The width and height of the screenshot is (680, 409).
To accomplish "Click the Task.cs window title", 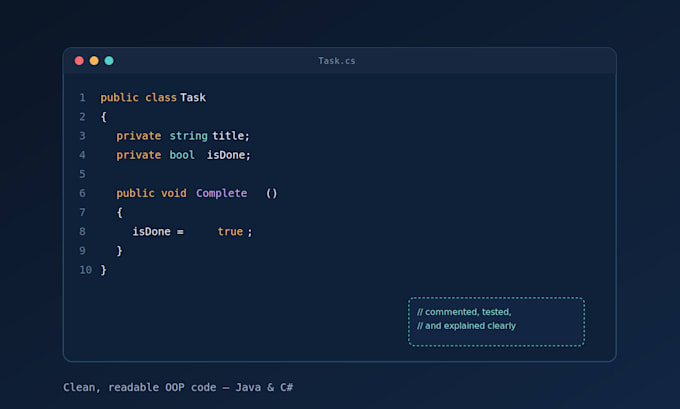I will 337,61.
